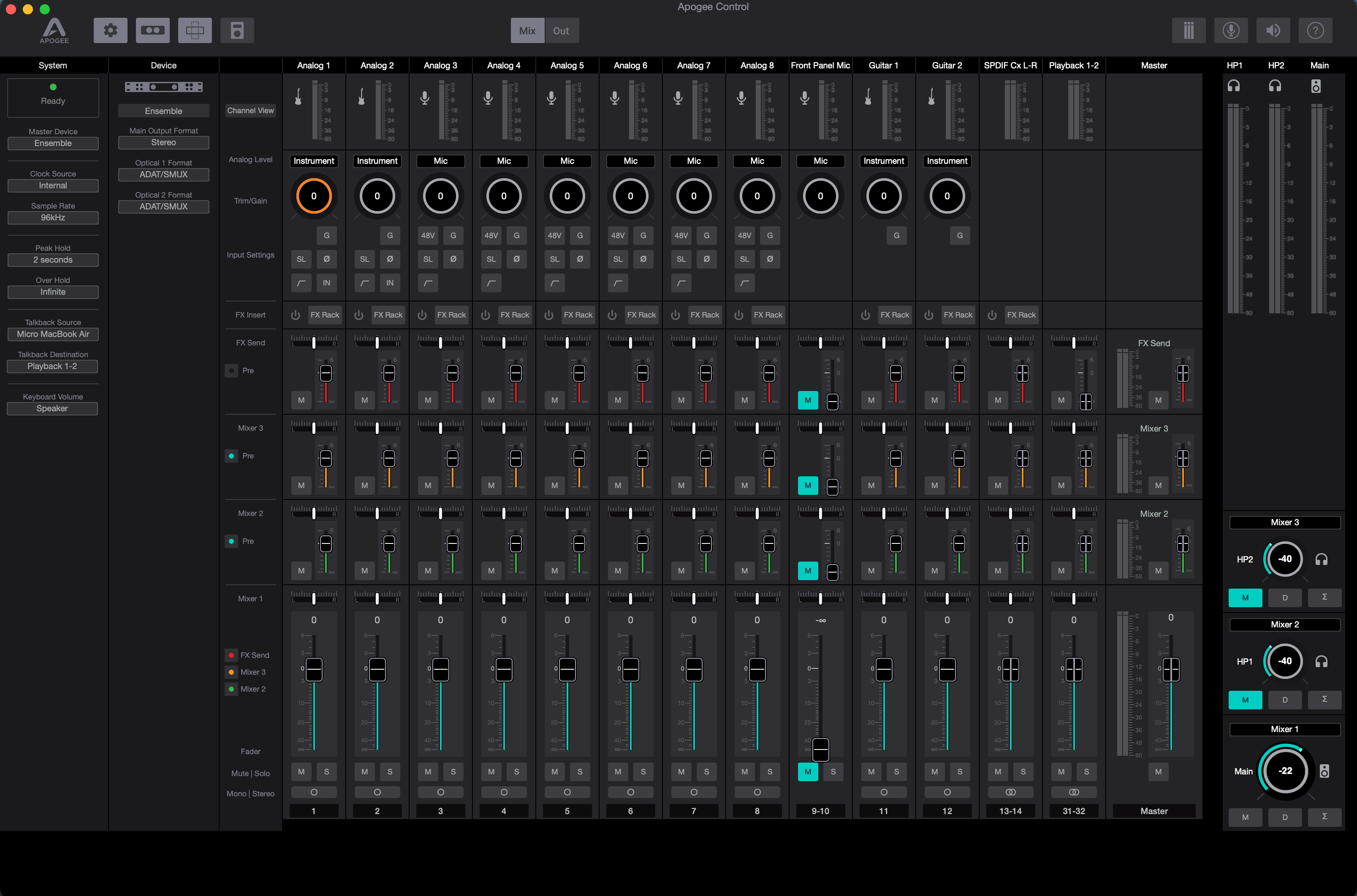Screen dimensions: 1357x896
Task: Switch to the Mix tab
Action: pos(527,30)
